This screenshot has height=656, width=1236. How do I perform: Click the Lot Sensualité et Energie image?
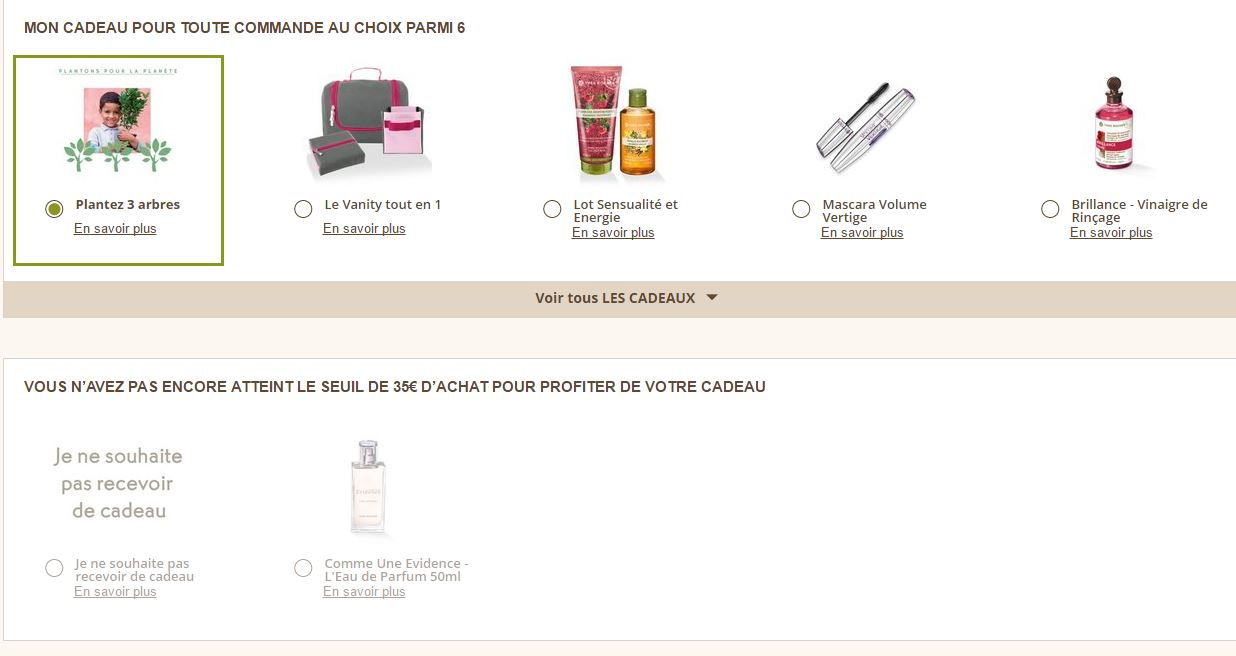[x=613, y=124]
